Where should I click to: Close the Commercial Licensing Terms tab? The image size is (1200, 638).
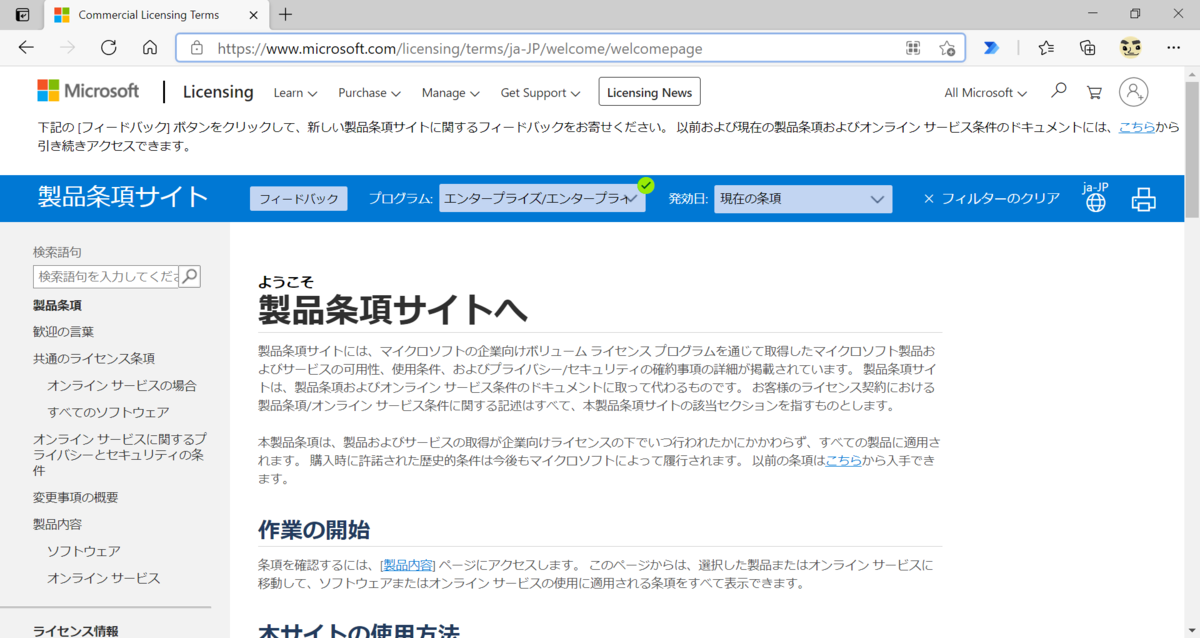tap(251, 15)
